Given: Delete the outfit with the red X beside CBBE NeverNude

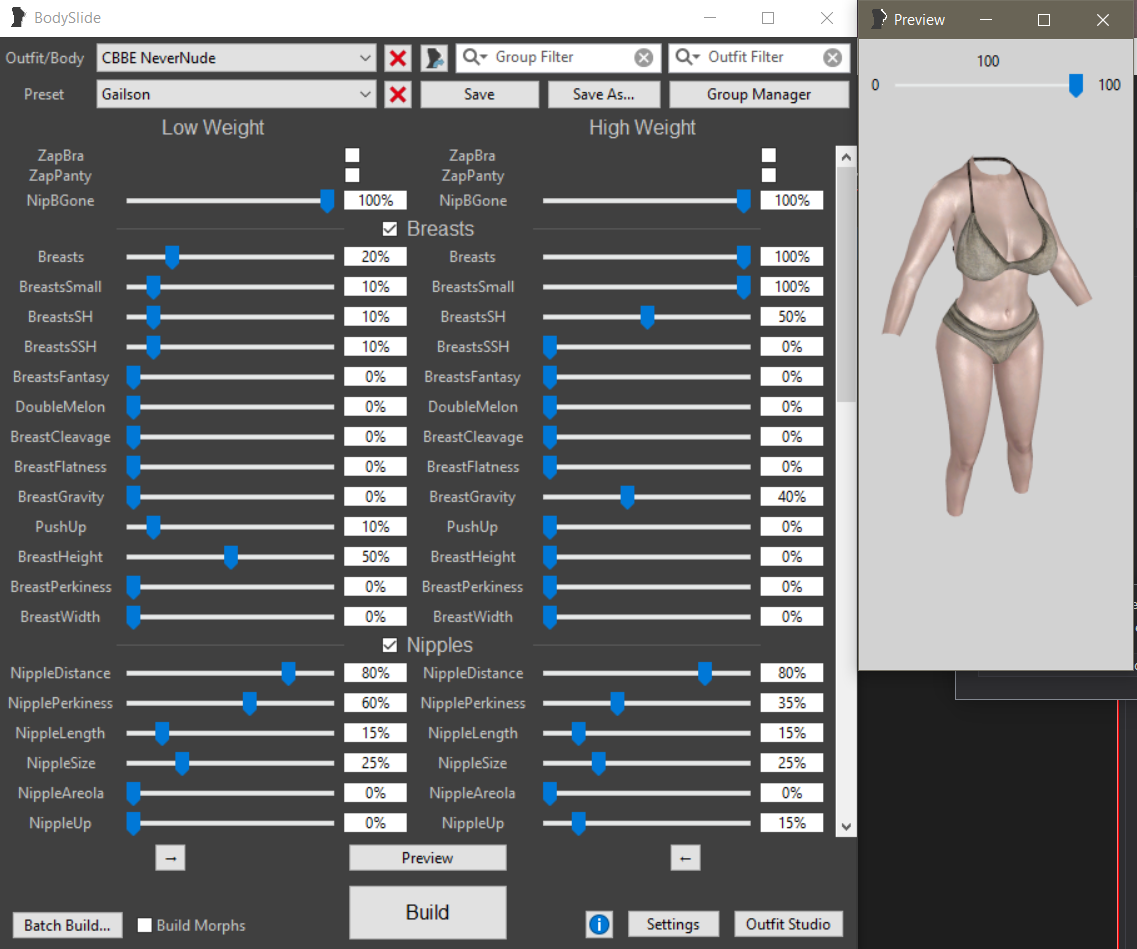Looking at the screenshot, I should 397,58.
